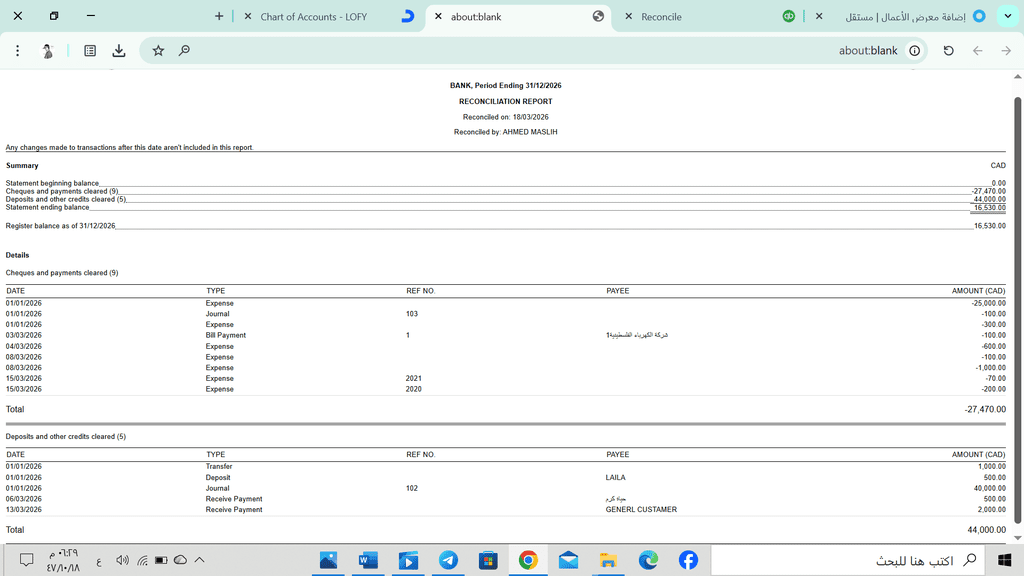
Task: Open a new tab with plus button
Action: [219, 17]
